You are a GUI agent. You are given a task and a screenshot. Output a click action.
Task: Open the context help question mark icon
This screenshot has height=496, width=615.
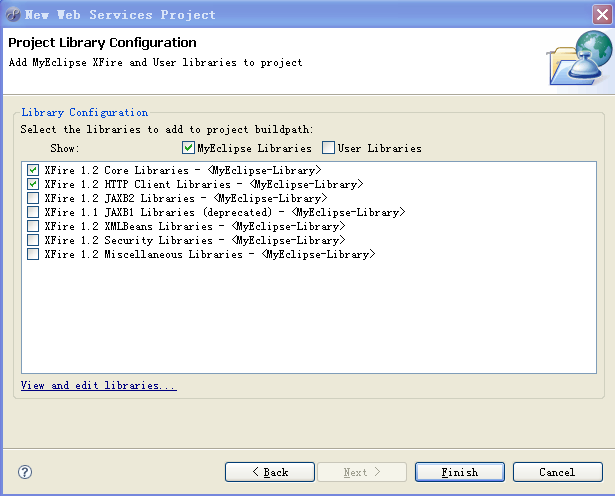point(25,472)
